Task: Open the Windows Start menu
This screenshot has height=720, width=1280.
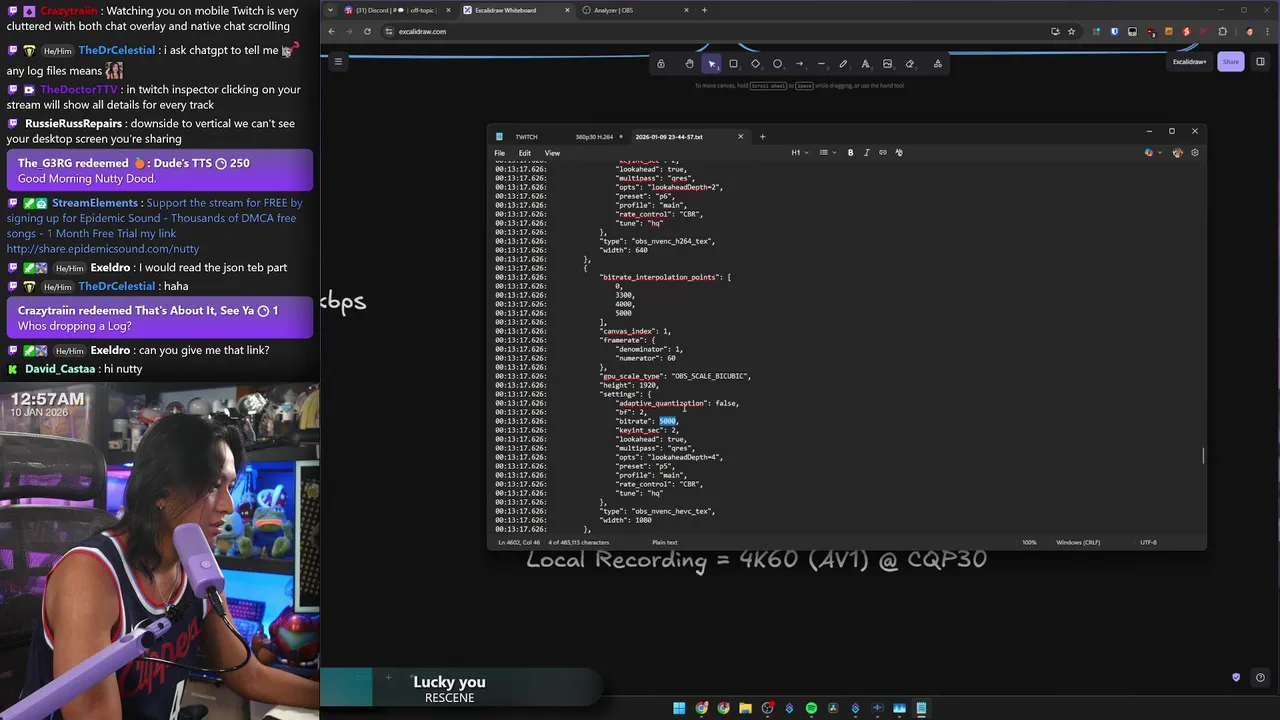Action: click(x=679, y=708)
